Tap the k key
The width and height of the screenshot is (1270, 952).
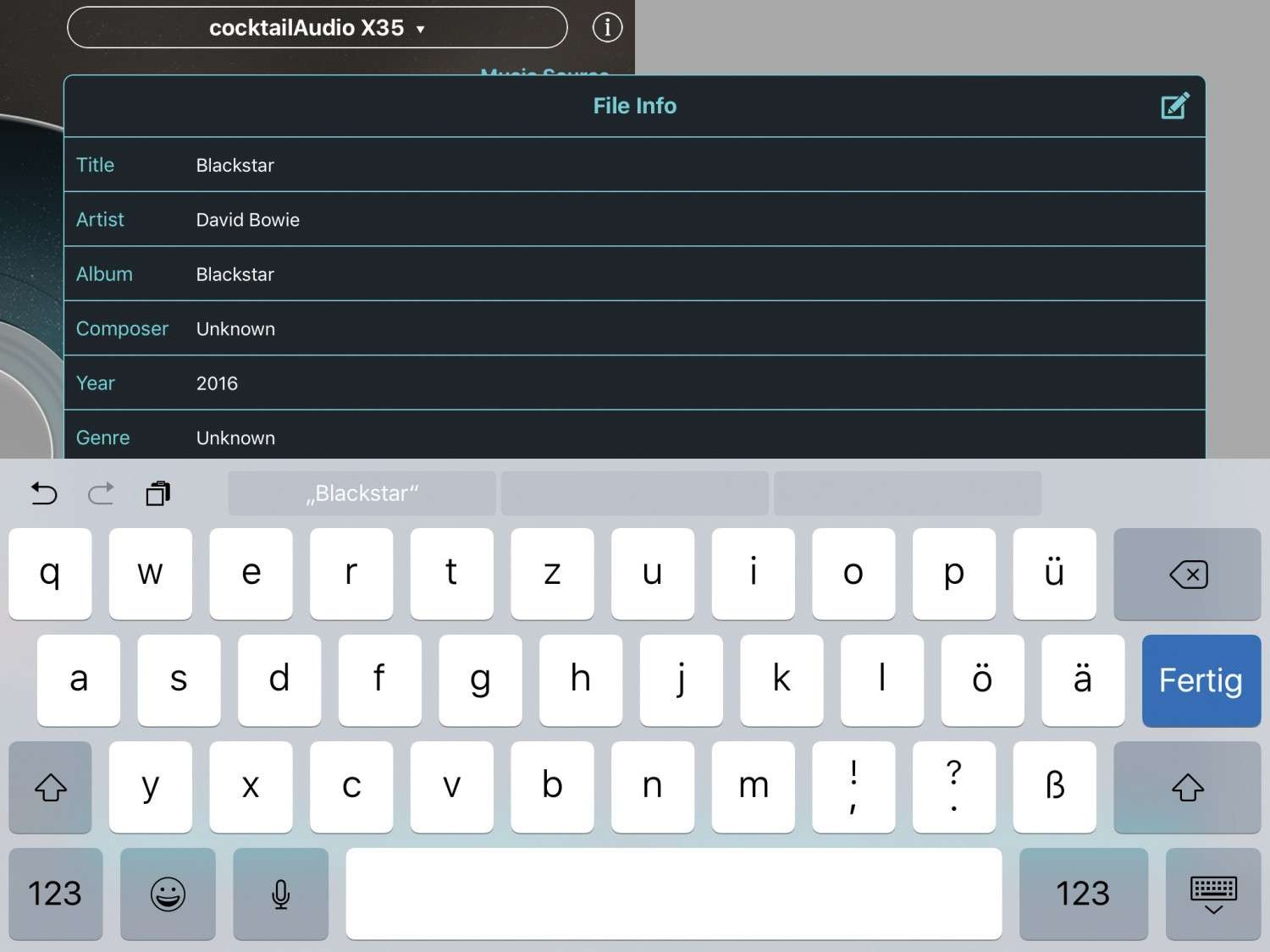pyautogui.click(x=781, y=680)
